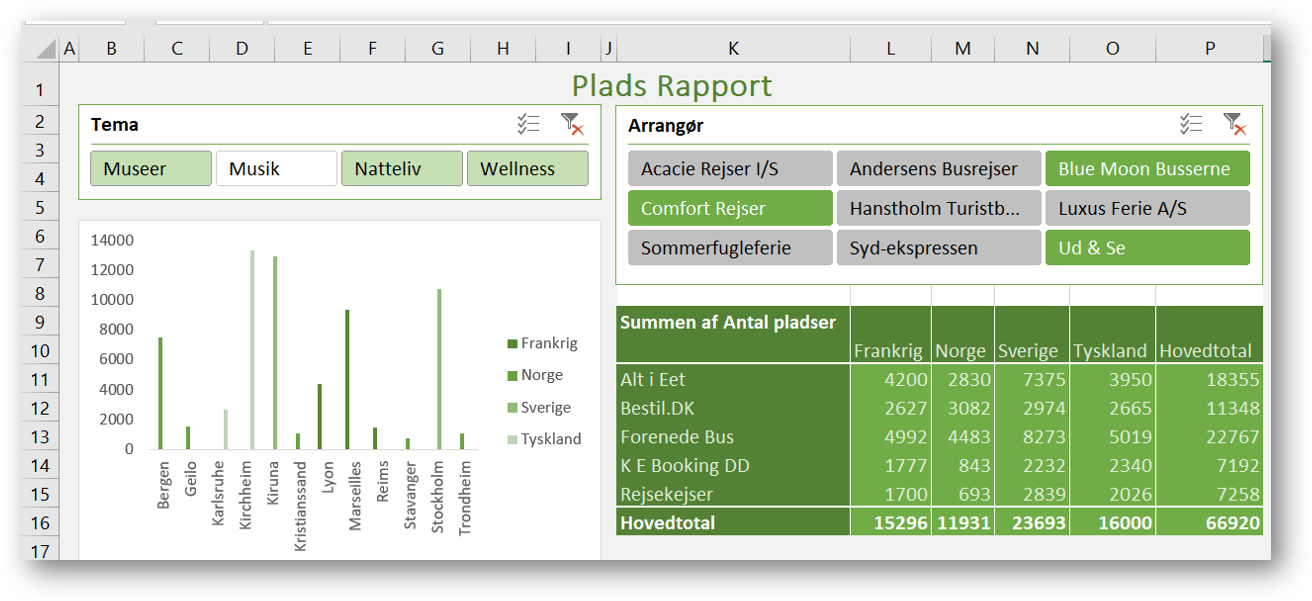Viewport: 1312px width, 601px height.
Task: Select the Syd-ekspressen slicer item
Action: click(x=938, y=248)
